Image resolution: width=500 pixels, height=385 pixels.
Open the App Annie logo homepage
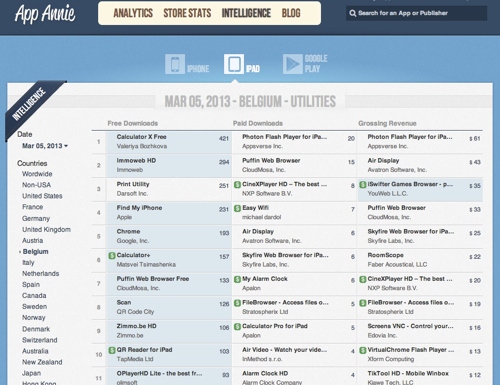click(x=45, y=14)
